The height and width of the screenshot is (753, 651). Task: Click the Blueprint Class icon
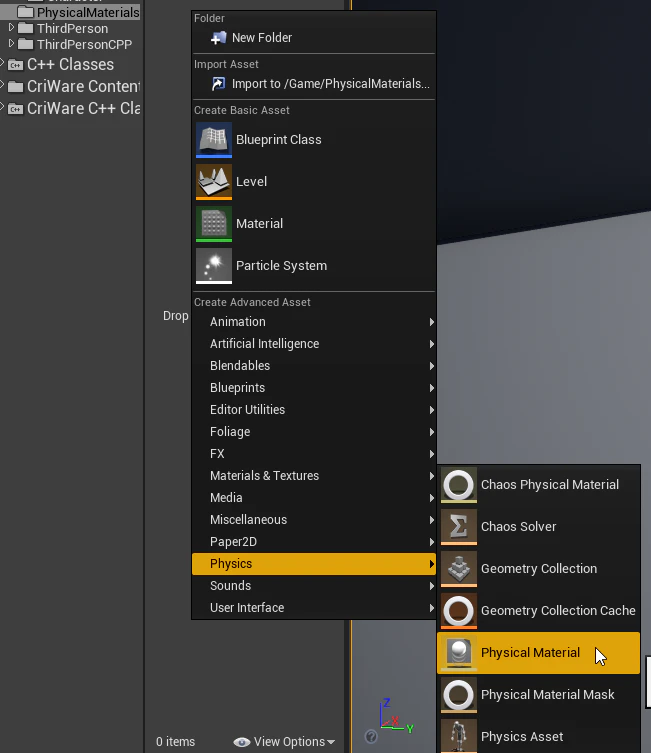[x=214, y=140]
